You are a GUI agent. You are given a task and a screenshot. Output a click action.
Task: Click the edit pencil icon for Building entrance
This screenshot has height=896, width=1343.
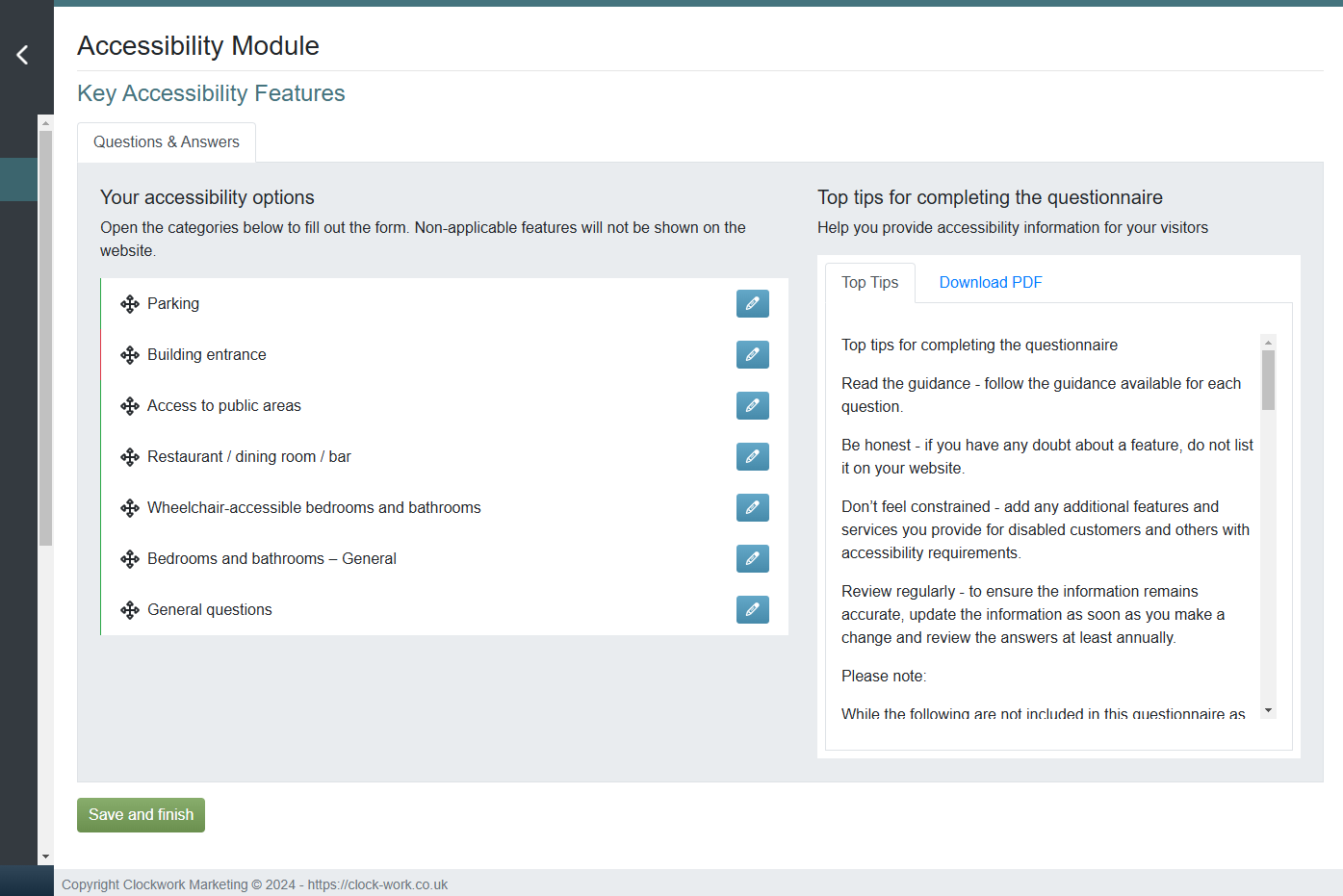[752, 354]
